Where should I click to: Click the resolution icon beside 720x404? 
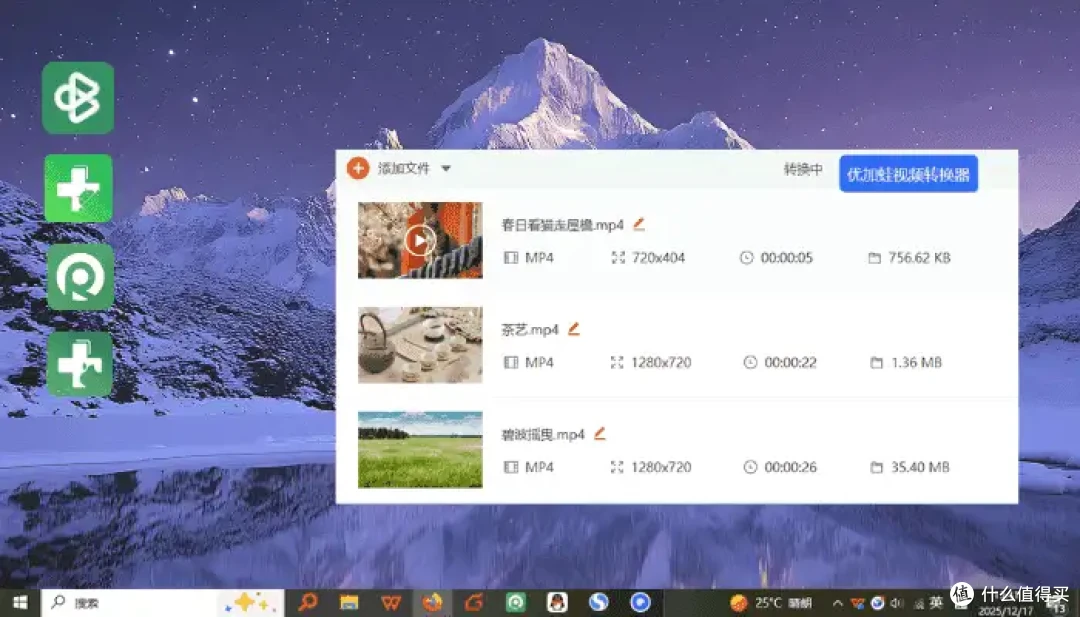618,258
